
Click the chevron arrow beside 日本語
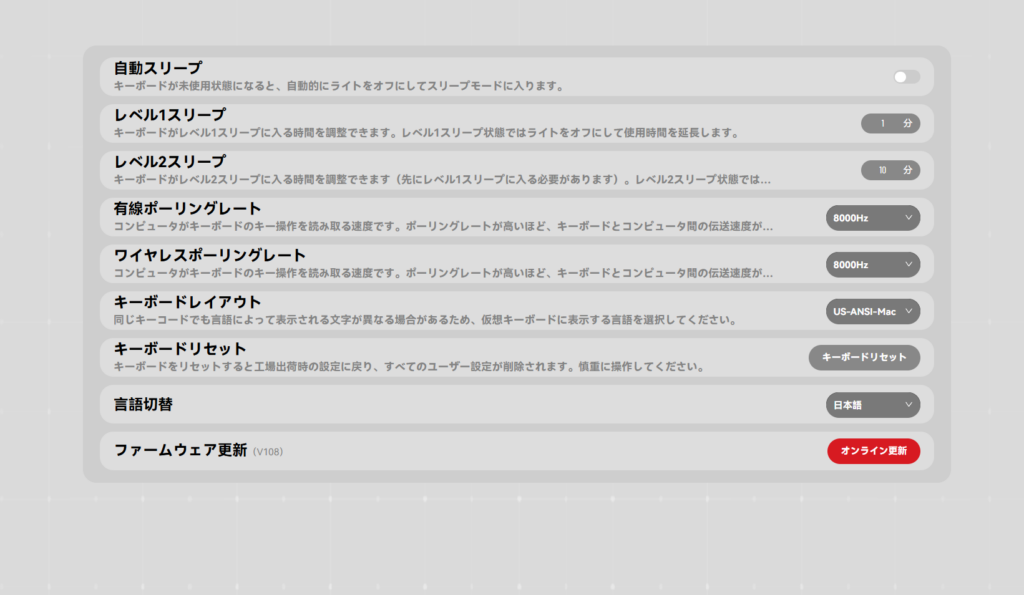908,405
